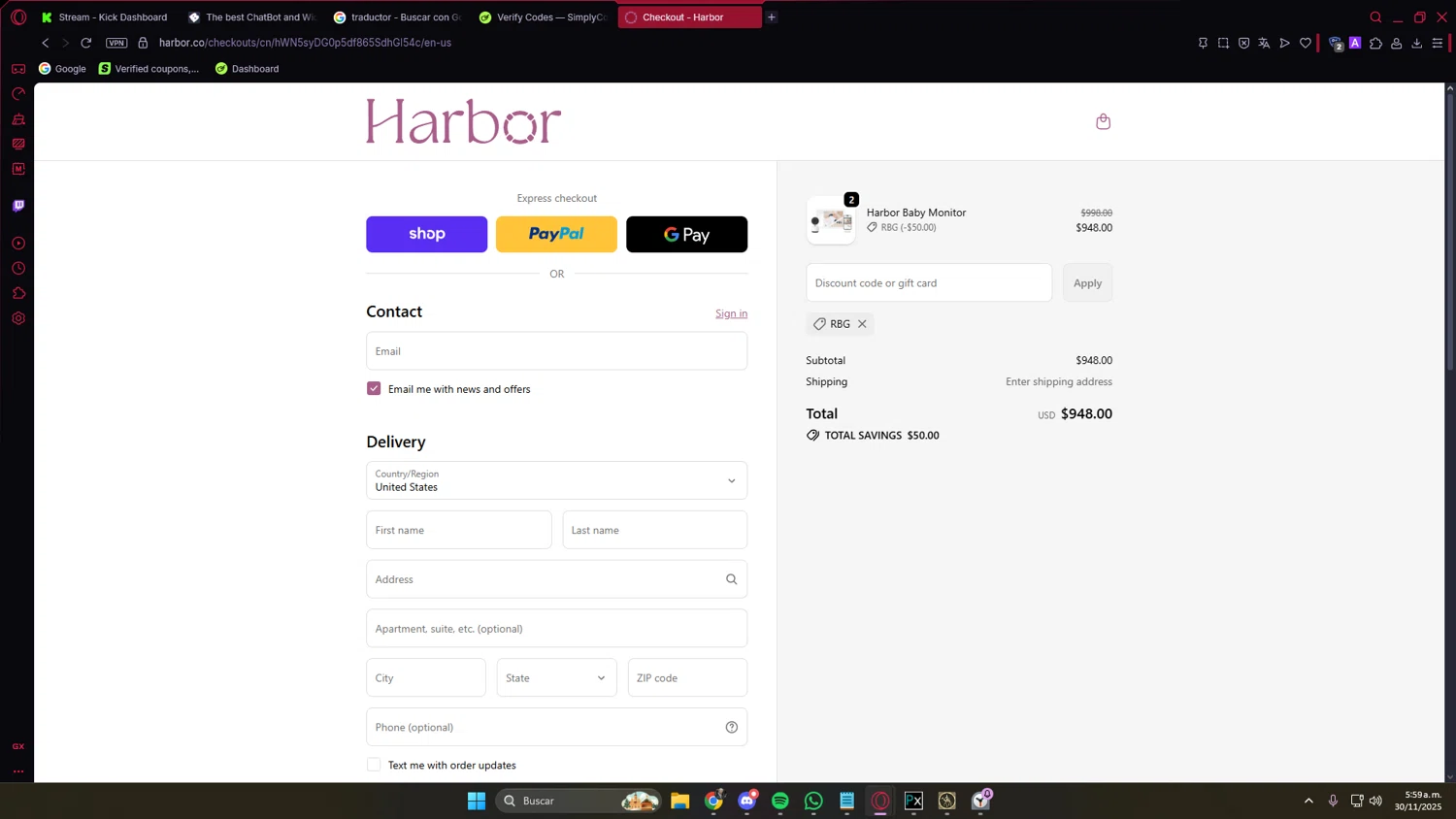Open Discord from the taskbar

[x=747, y=801]
